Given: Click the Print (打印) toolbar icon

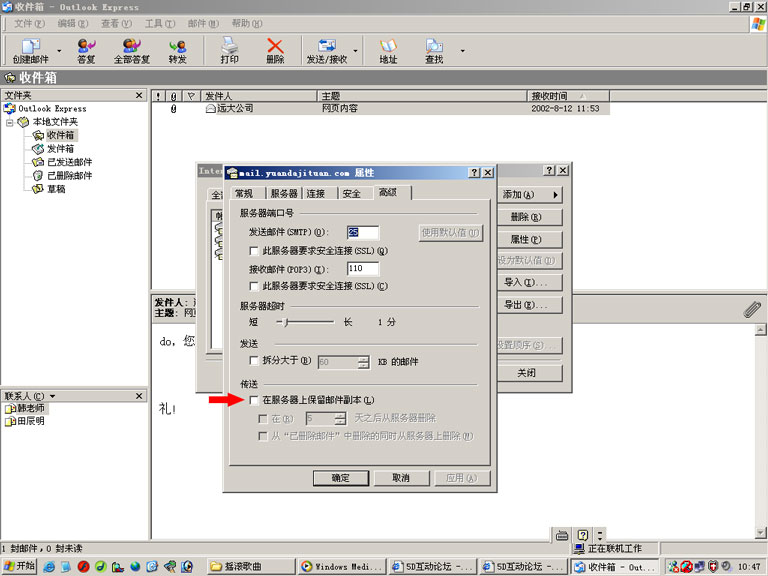Looking at the screenshot, I should 229,50.
